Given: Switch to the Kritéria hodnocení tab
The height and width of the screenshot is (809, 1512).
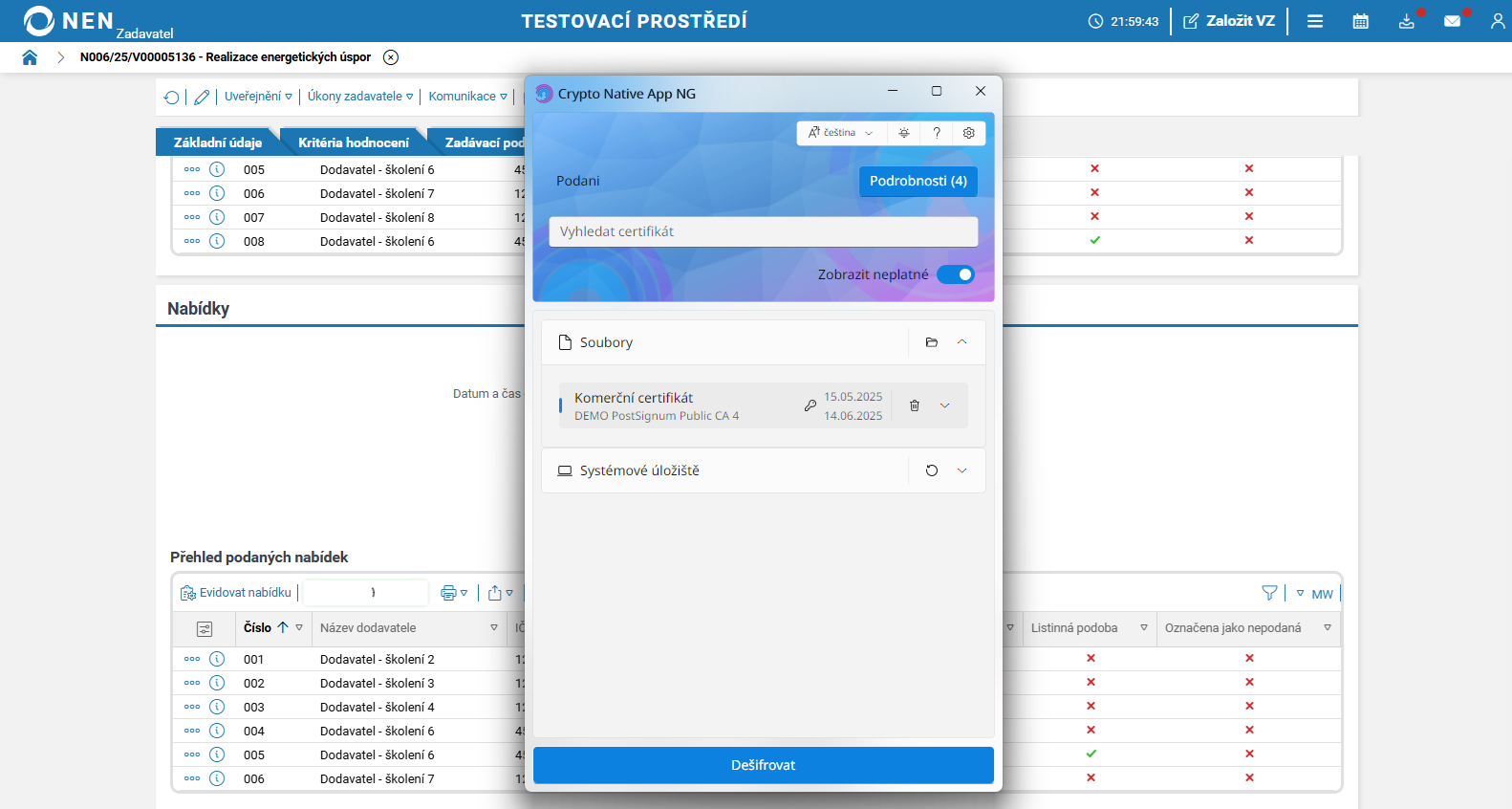Looking at the screenshot, I should coord(354,142).
